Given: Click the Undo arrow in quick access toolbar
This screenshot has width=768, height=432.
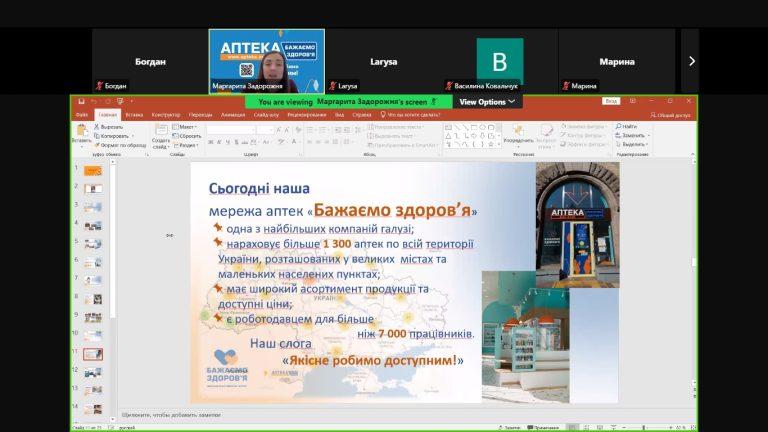Looking at the screenshot, I should click(94, 101).
